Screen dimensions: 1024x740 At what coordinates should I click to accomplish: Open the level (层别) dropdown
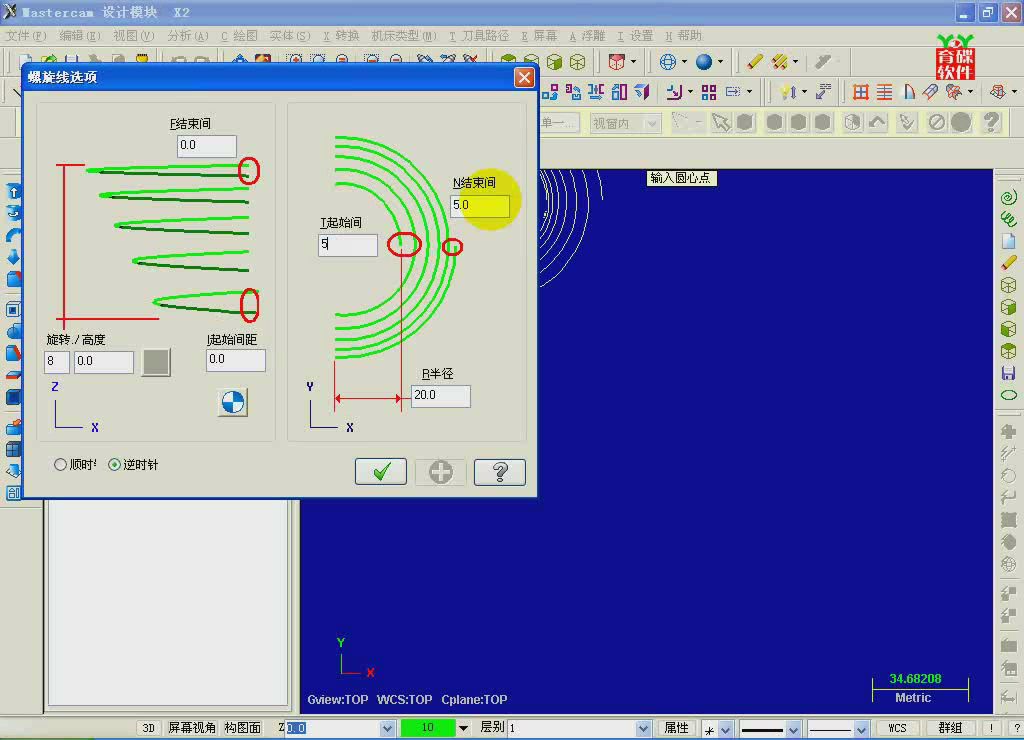pyautogui.click(x=643, y=728)
